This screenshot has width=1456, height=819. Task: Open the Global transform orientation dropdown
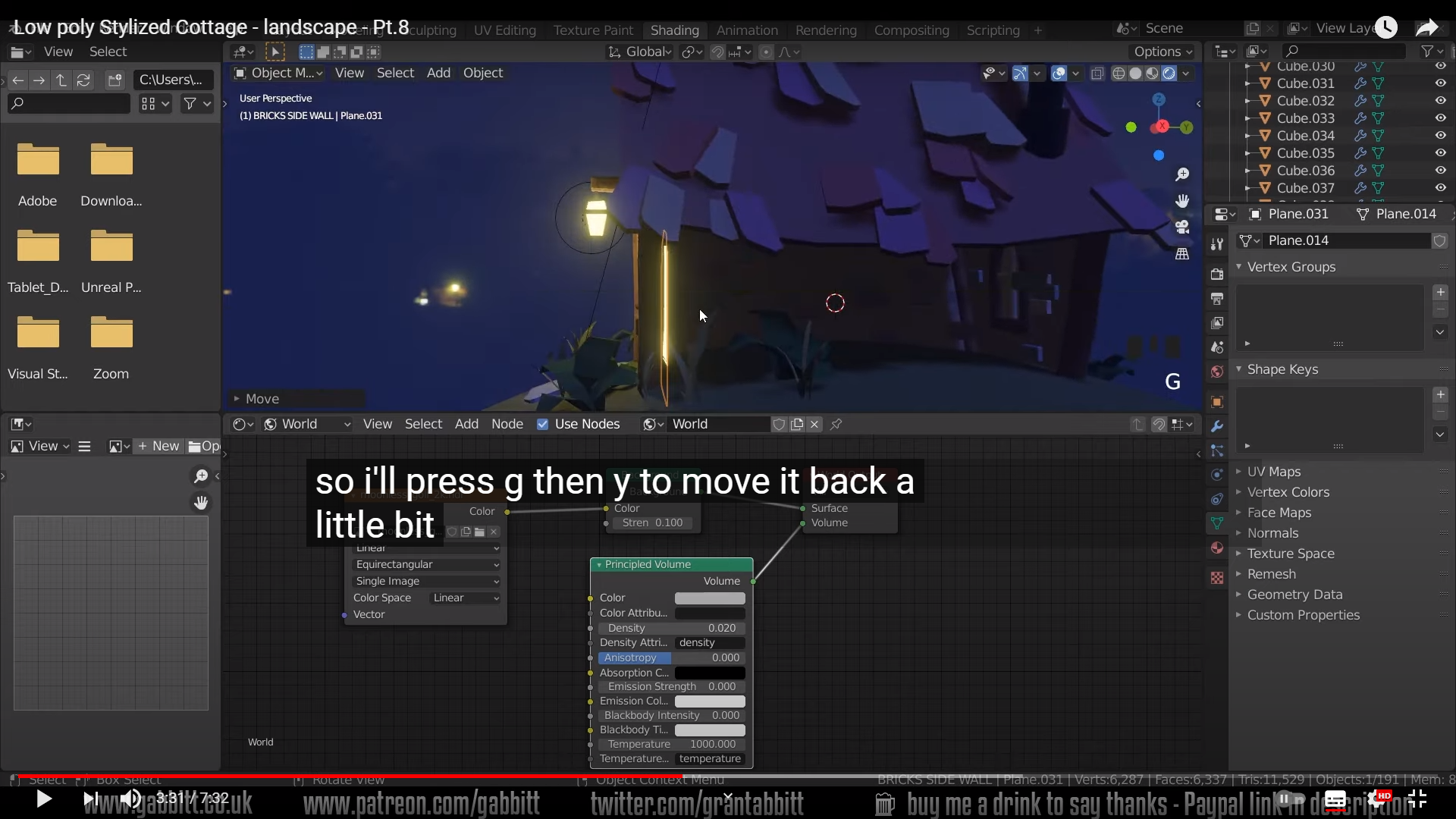641,52
